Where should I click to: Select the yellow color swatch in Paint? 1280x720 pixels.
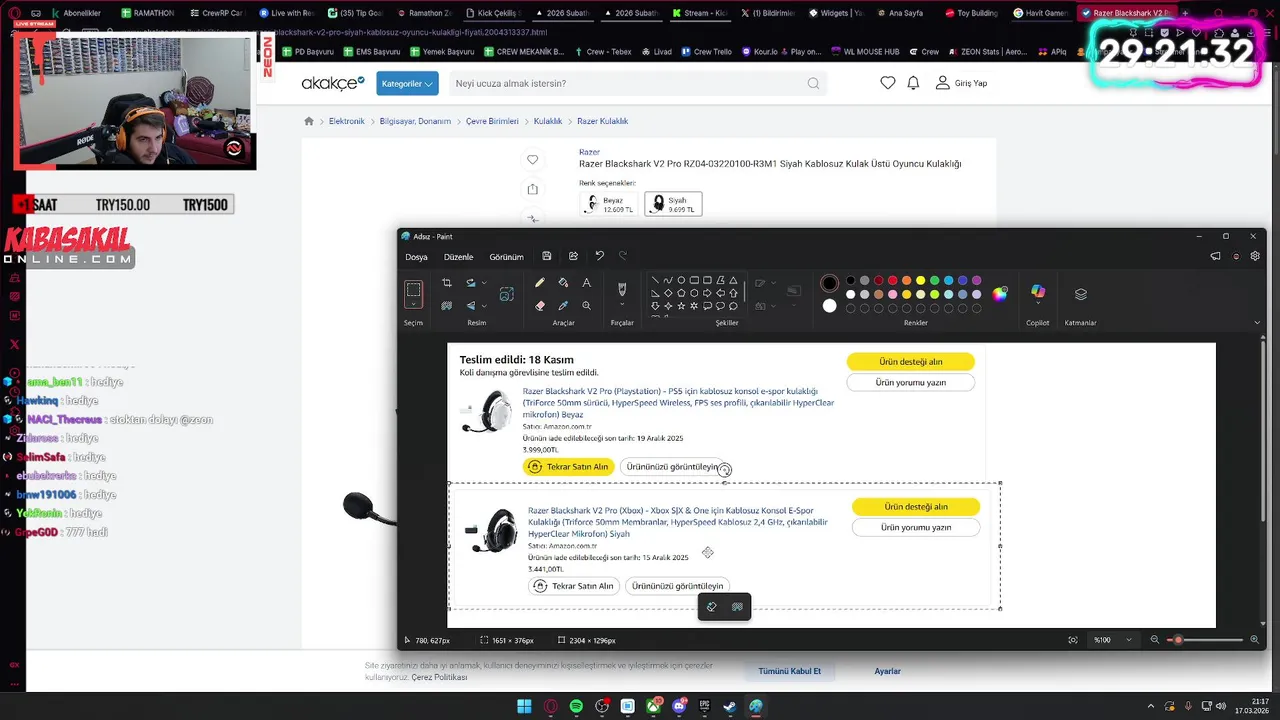point(920,281)
